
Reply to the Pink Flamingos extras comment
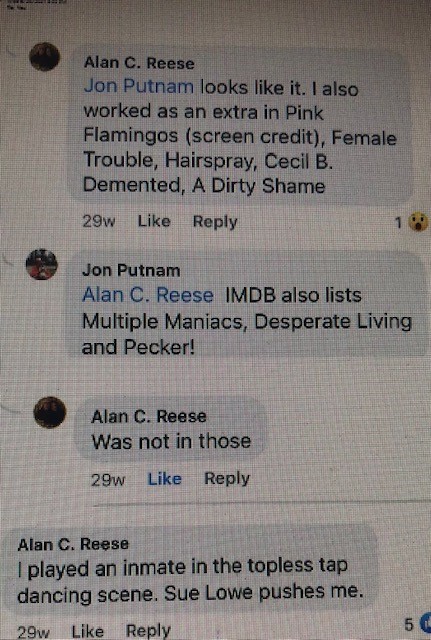coord(215,222)
